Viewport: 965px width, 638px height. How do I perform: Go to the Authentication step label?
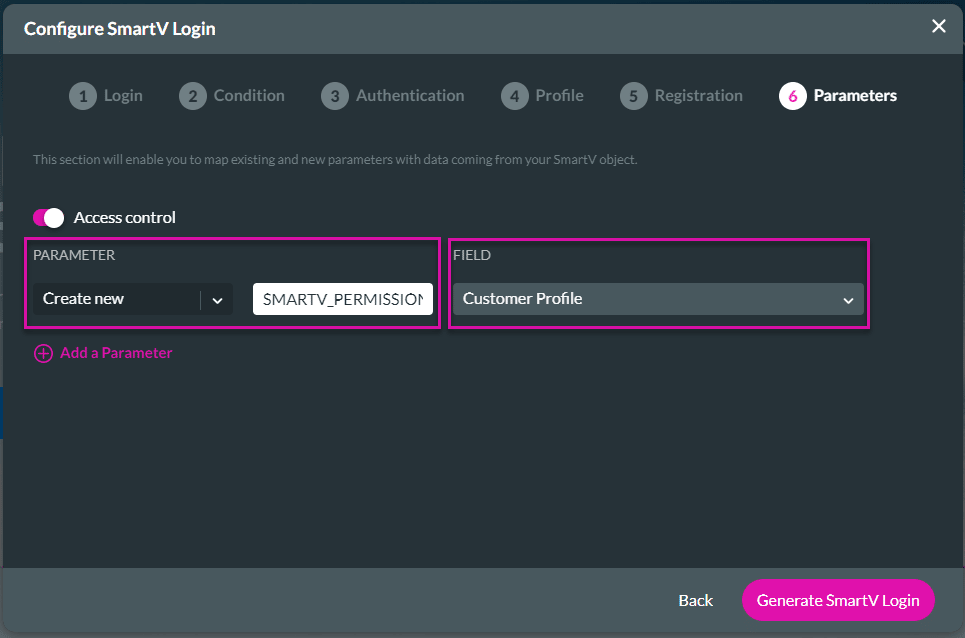(410, 96)
